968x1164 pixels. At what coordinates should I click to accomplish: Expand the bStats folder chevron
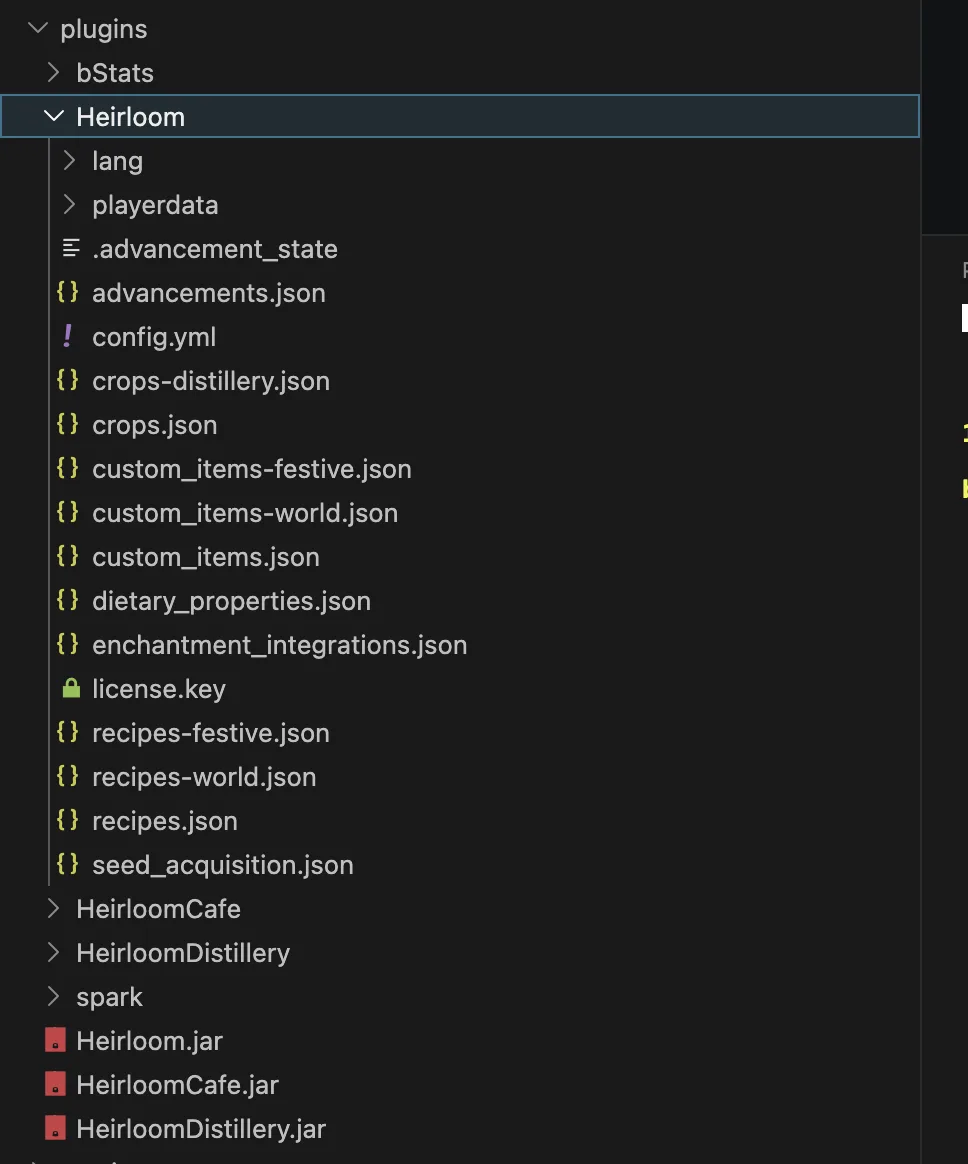point(53,73)
